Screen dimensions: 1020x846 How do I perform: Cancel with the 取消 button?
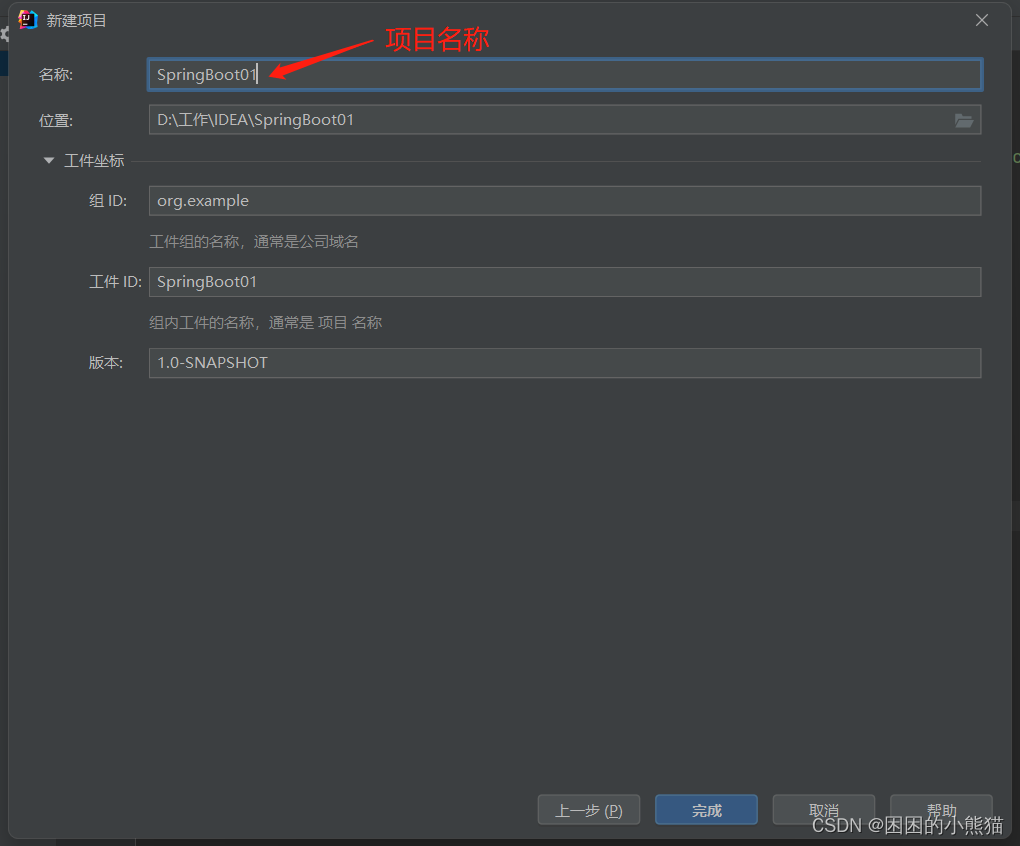(824, 810)
